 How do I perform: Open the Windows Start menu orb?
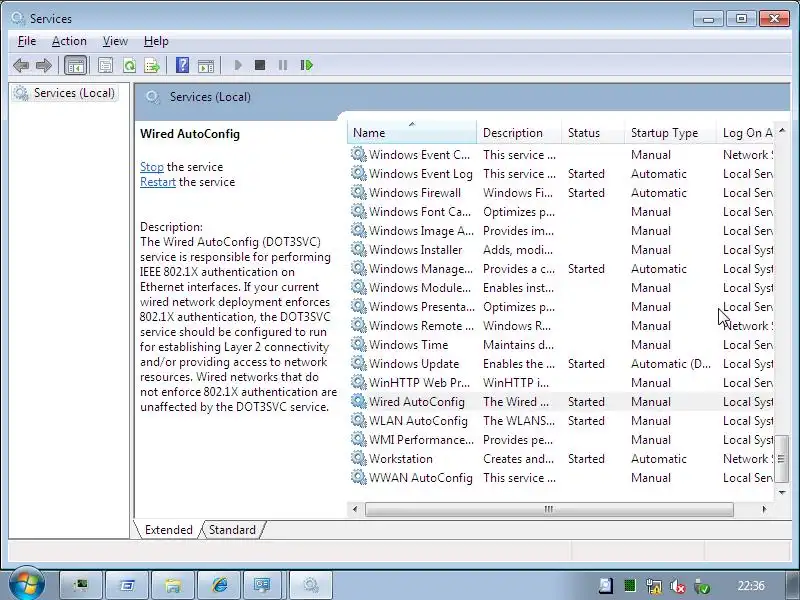click(x=26, y=584)
